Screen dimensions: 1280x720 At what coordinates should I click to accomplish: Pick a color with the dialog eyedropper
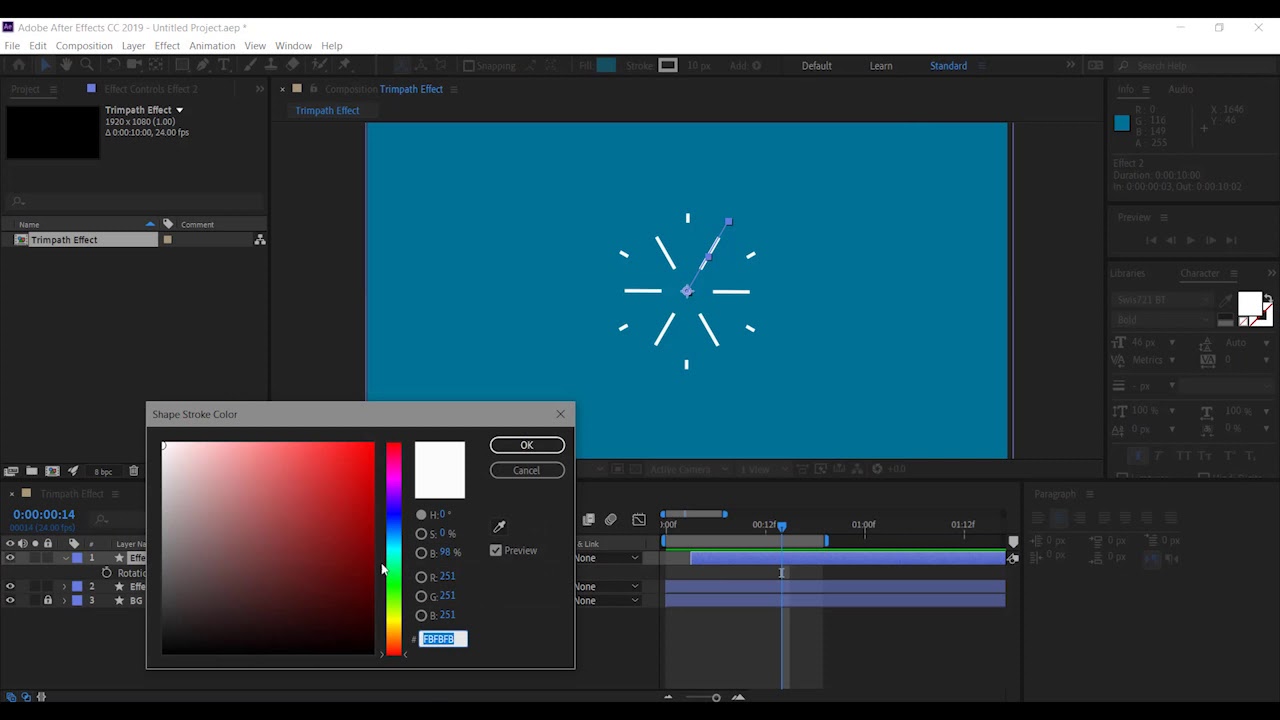pyautogui.click(x=499, y=527)
